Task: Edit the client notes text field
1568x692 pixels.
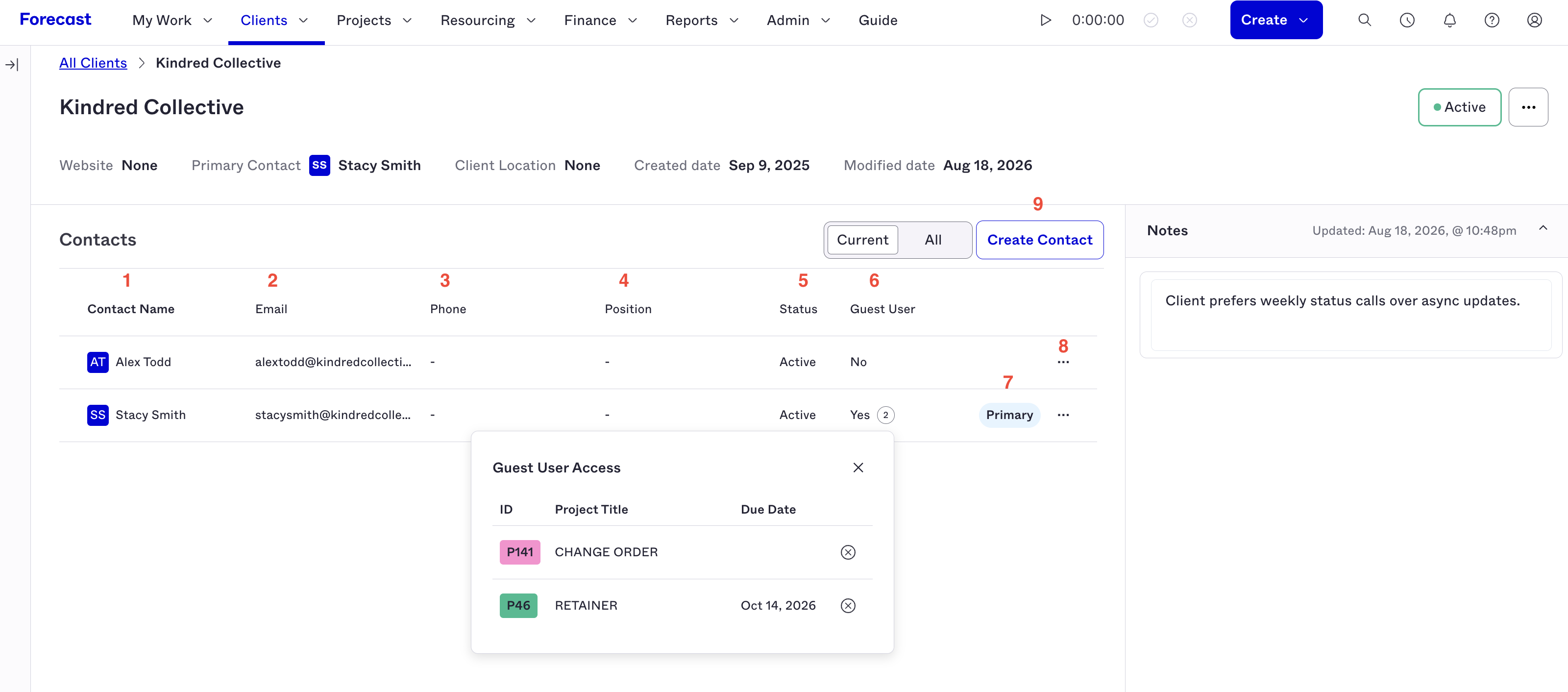Action: [1351, 315]
